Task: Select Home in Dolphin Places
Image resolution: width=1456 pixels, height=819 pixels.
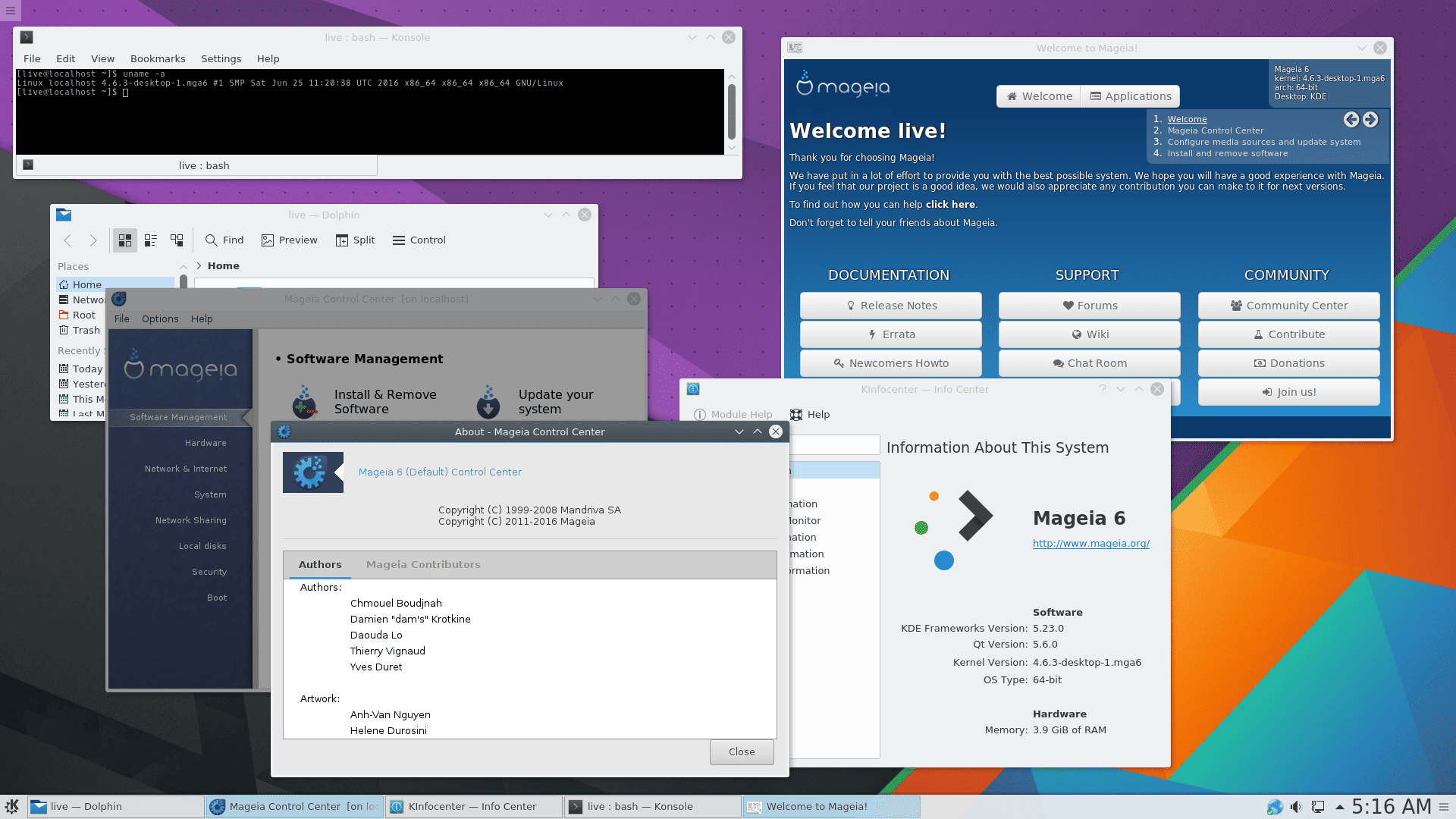Action: pos(115,284)
